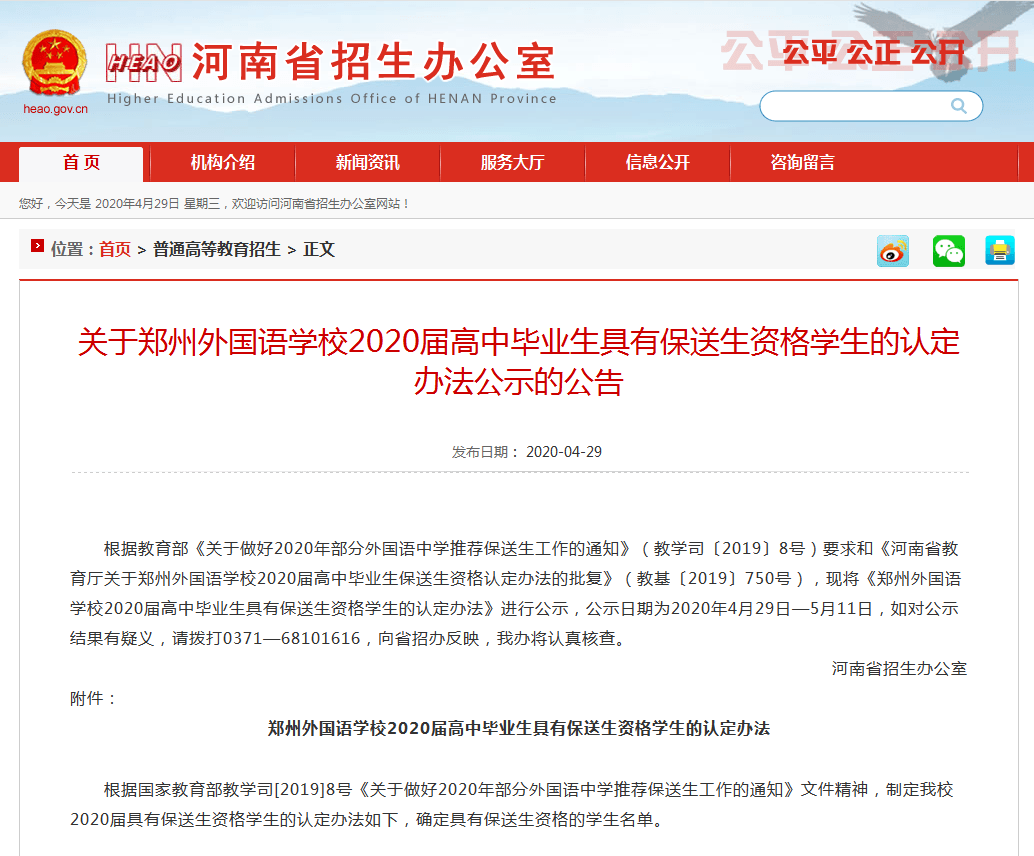The image size is (1034, 856).
Task: Open the 首页 navigation tab
Action: click(81, 163)
